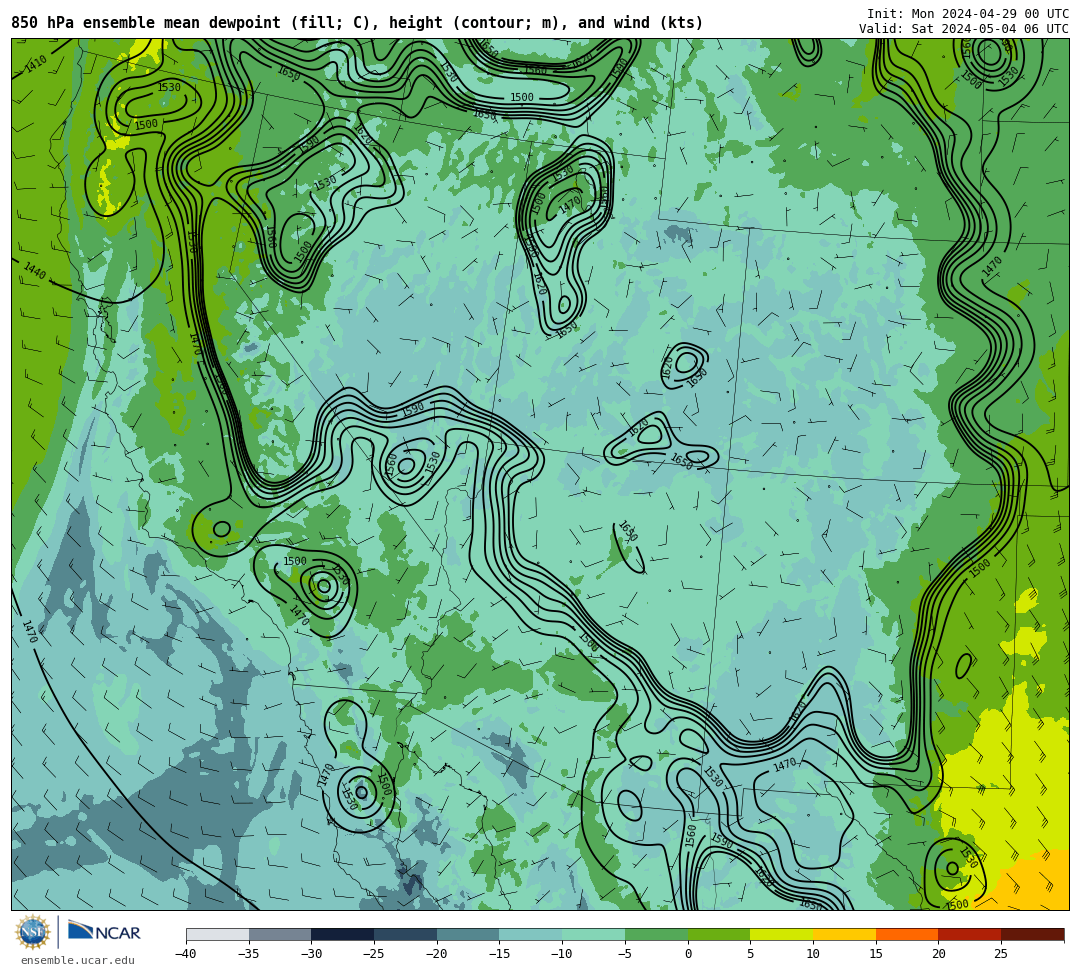The height and width of the screenshot is (973, 1080).
Task: Click the -10 colorbar tick label
Action: 561,954
